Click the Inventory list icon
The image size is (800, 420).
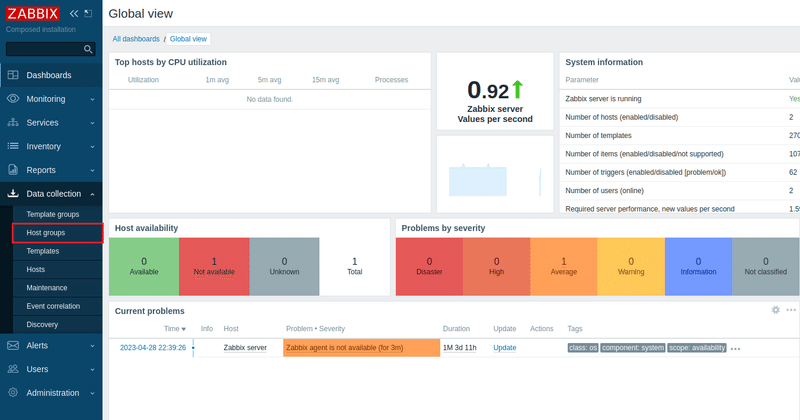[x=13, y=146]
